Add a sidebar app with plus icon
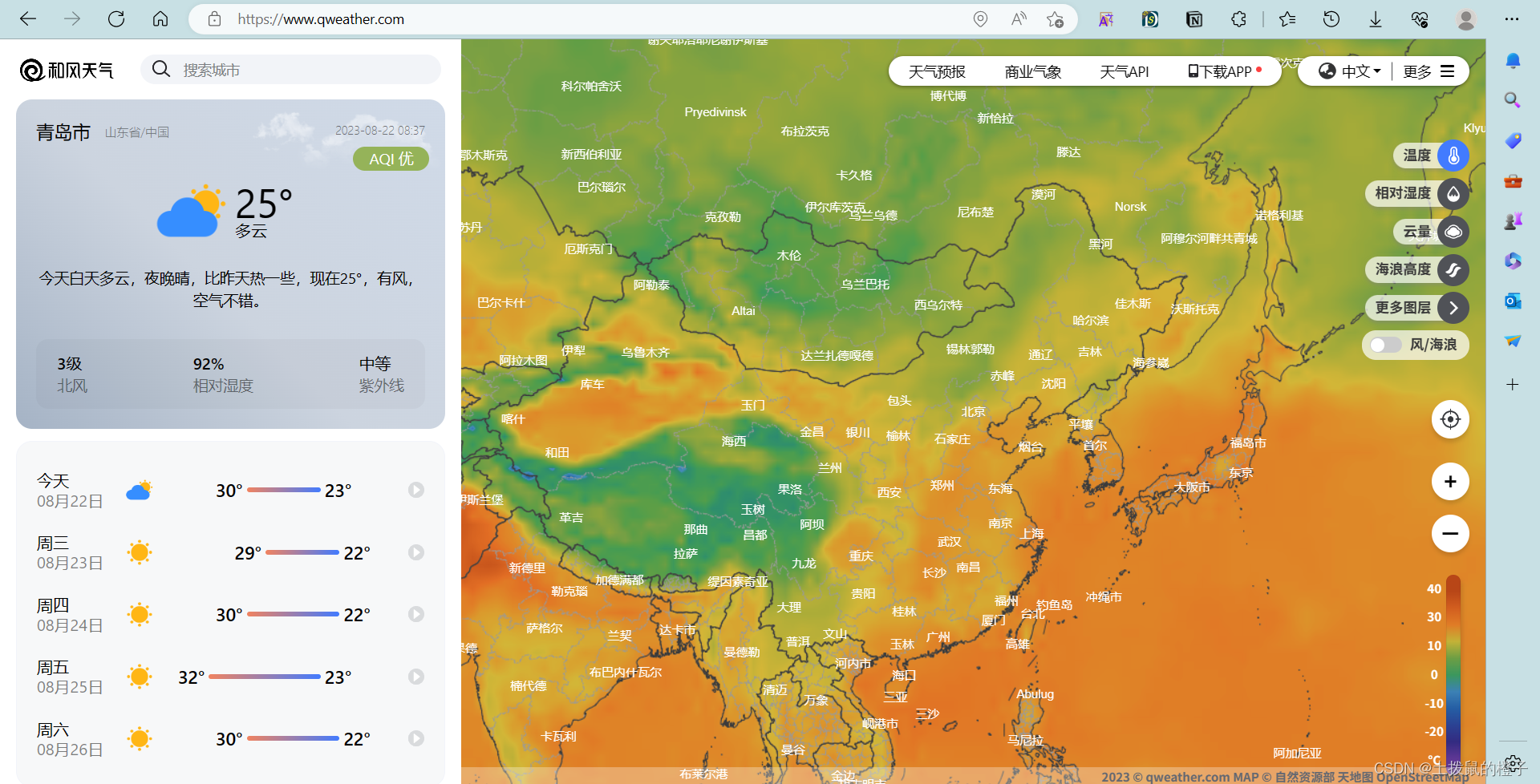This screenshot has width=1540, height=784. pos(1513,385)
